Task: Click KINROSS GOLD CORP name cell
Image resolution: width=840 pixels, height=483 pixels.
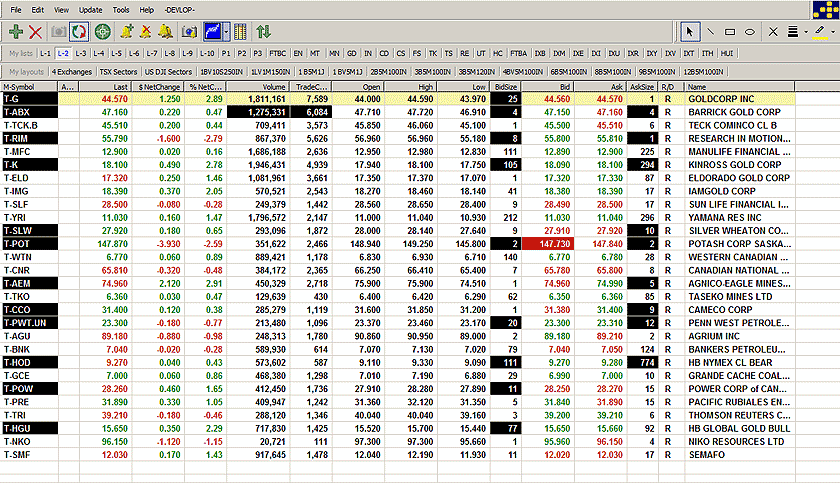Action: [740, 164]
